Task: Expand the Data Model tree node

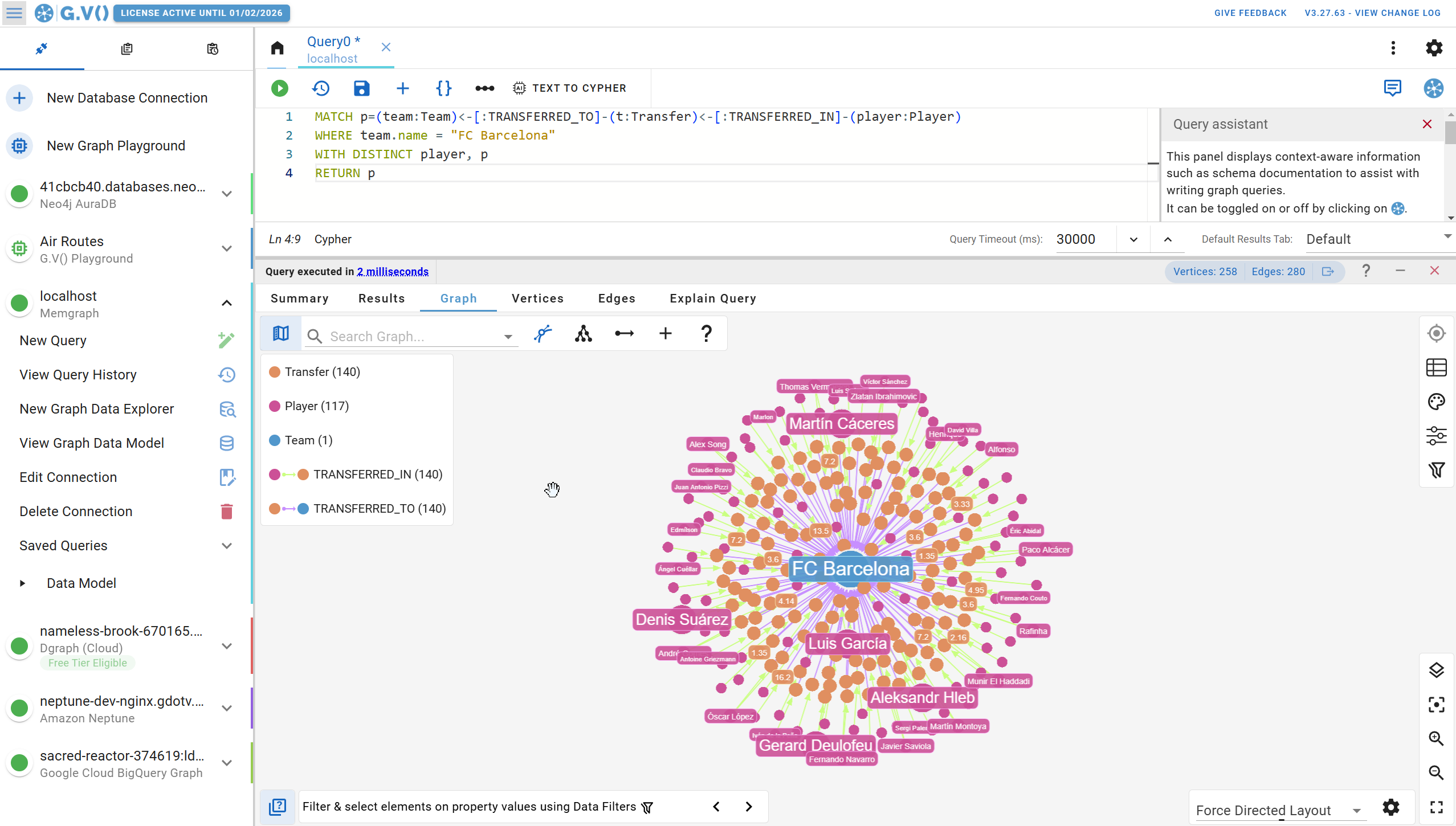Action: pyautogui.click(x=22, y=583)
